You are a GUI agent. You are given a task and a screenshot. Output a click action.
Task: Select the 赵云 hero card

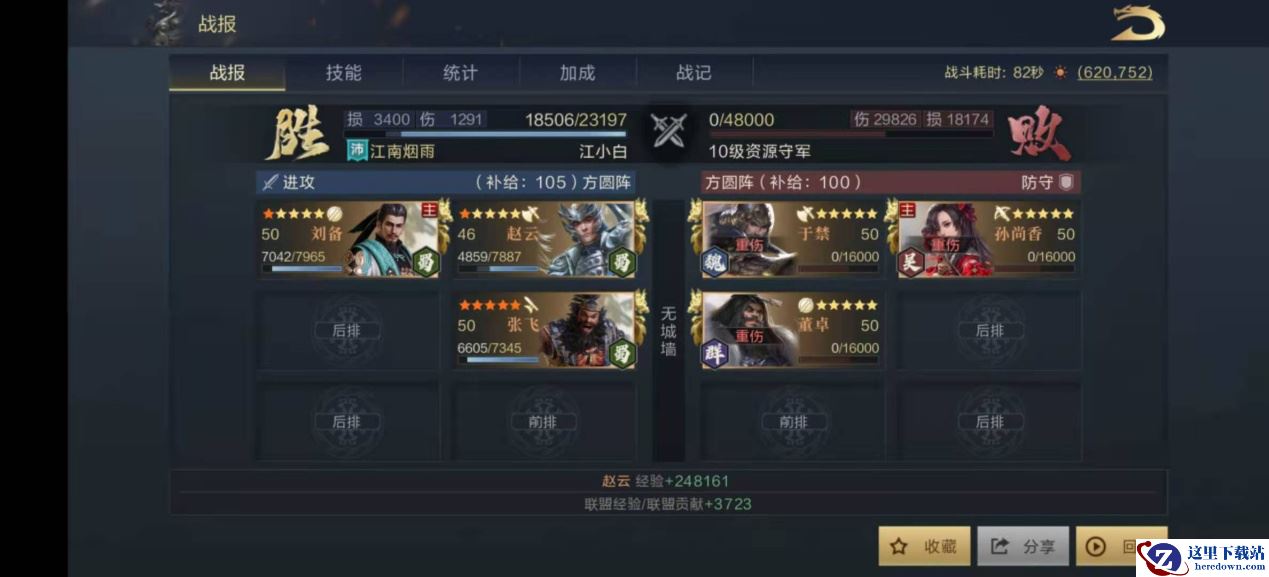pos(545,239)
